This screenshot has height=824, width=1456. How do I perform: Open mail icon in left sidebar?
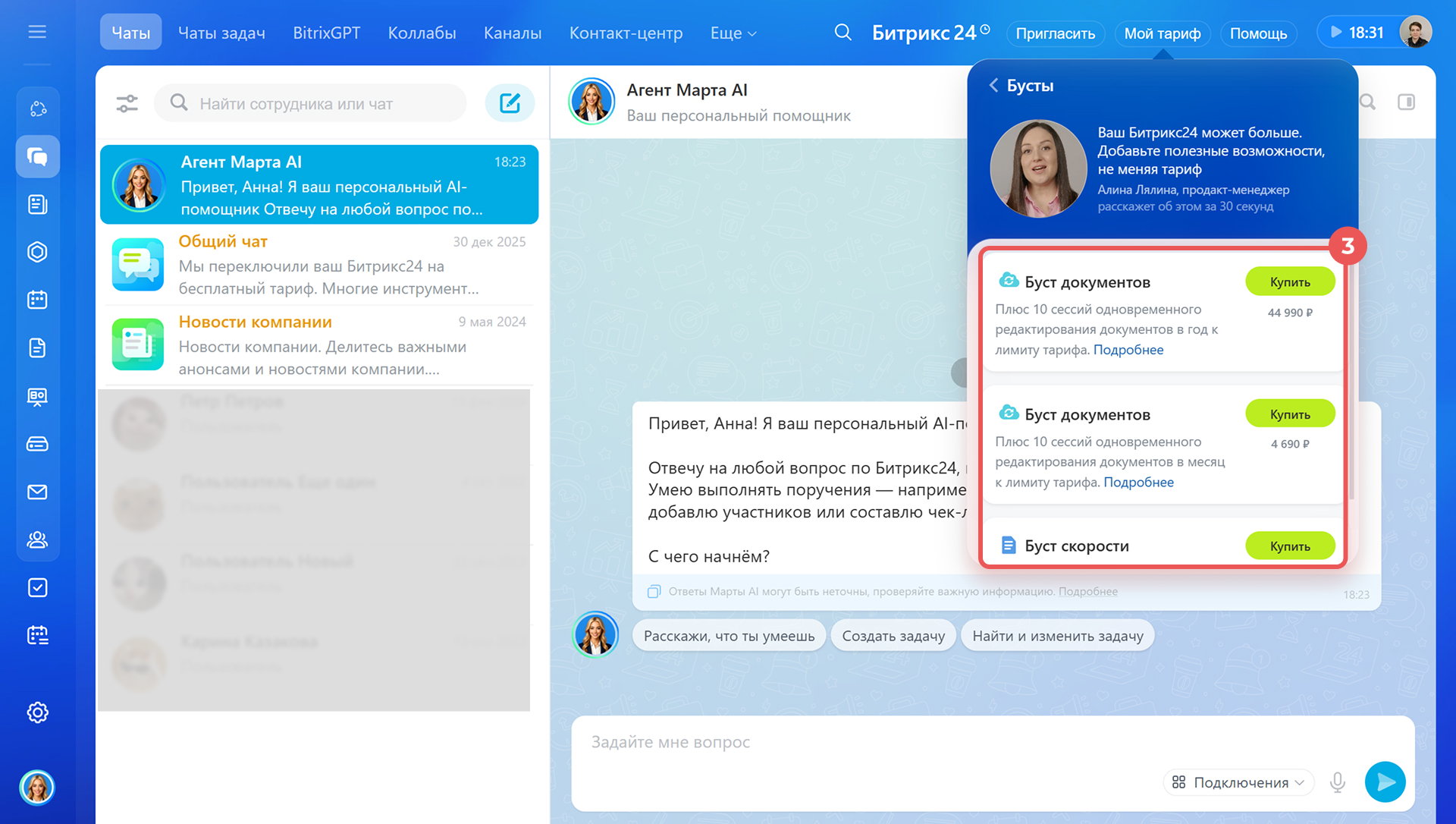(x=37, y=492)
